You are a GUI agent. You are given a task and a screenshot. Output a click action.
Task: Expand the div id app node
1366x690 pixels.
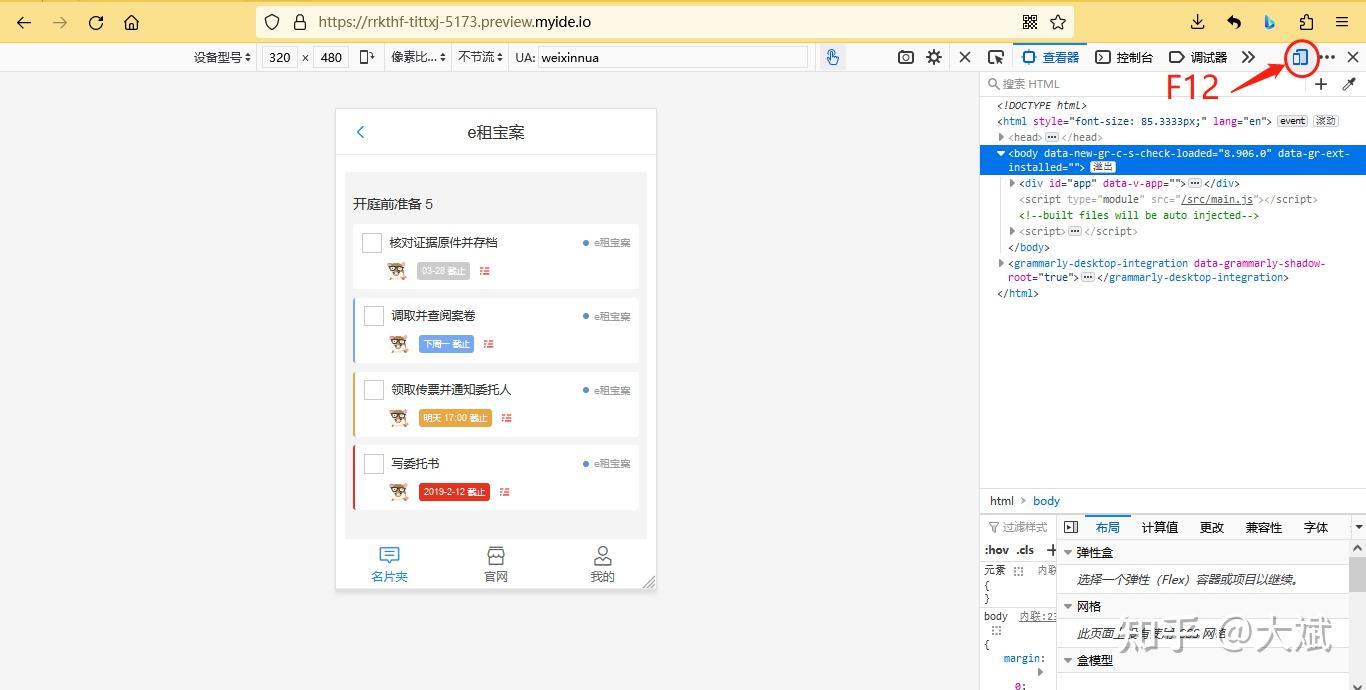[1012, 183]
